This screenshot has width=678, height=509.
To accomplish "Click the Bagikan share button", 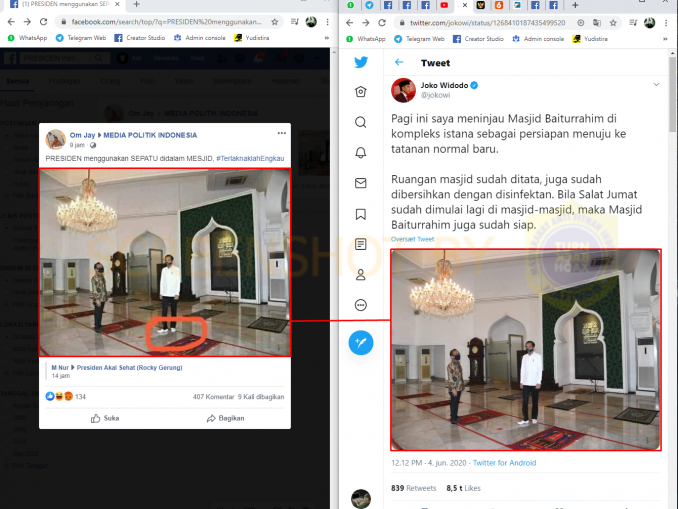I will click(x=225, y=418).
